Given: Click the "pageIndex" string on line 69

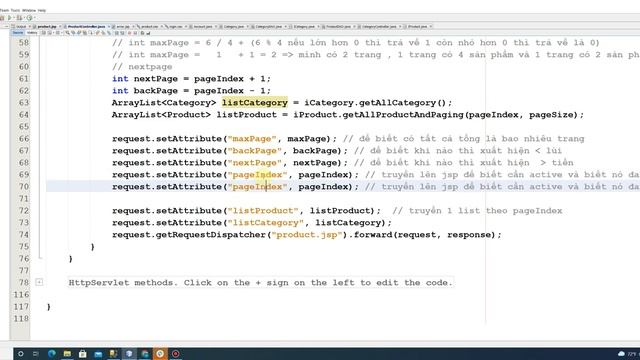Looking at the screenshot, I should pyautogui.click(x=258, y=175).
